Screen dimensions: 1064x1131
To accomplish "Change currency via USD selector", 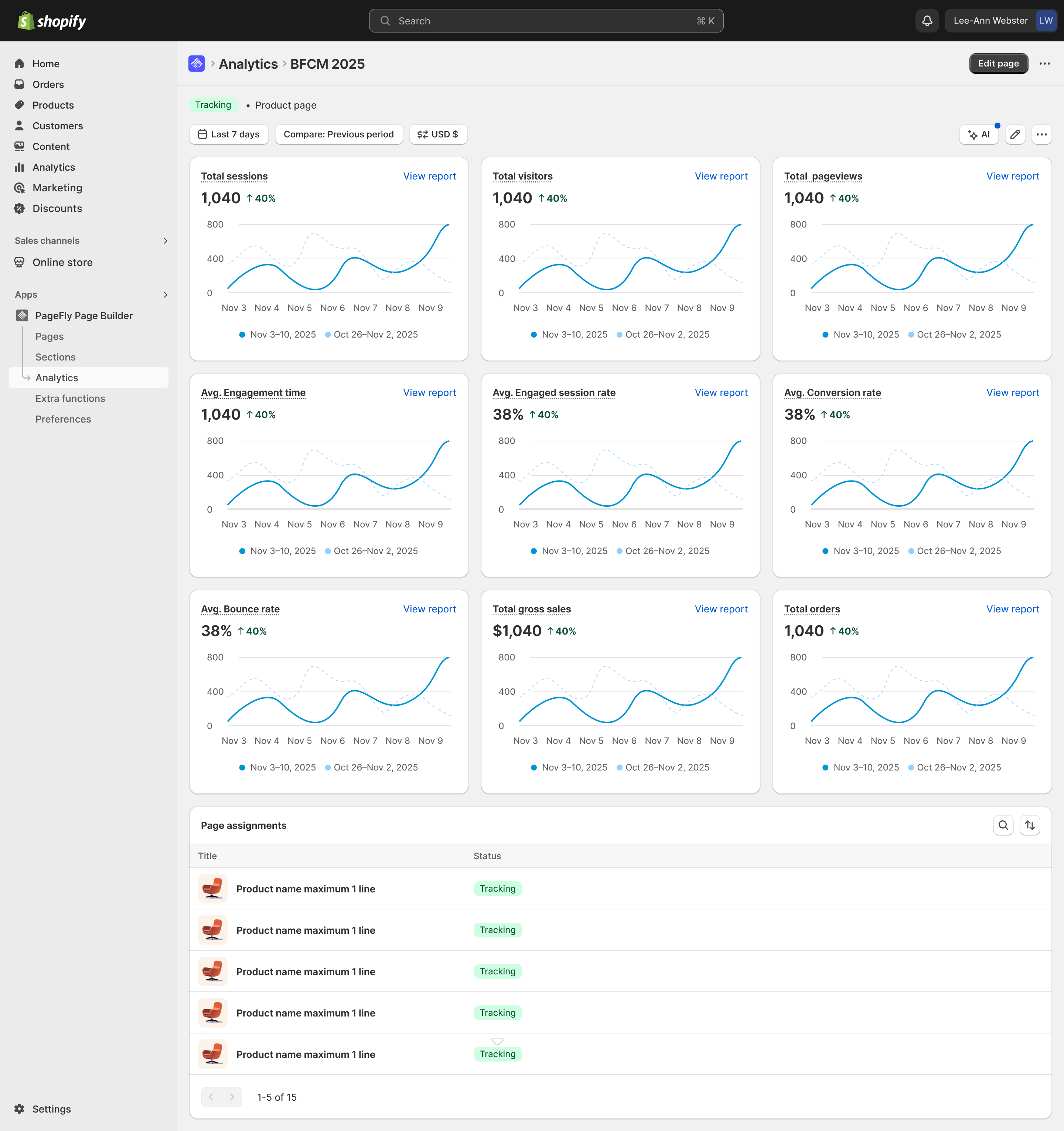I will point(438,134).
